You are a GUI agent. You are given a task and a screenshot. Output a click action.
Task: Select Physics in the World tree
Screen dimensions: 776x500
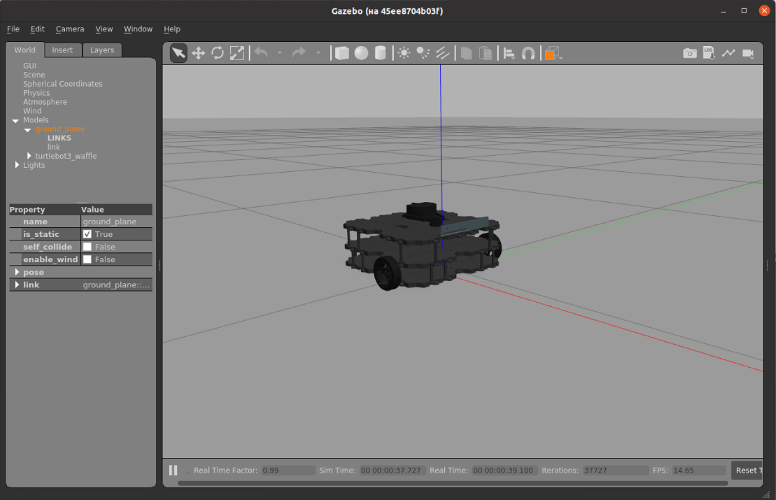[36, 93]
